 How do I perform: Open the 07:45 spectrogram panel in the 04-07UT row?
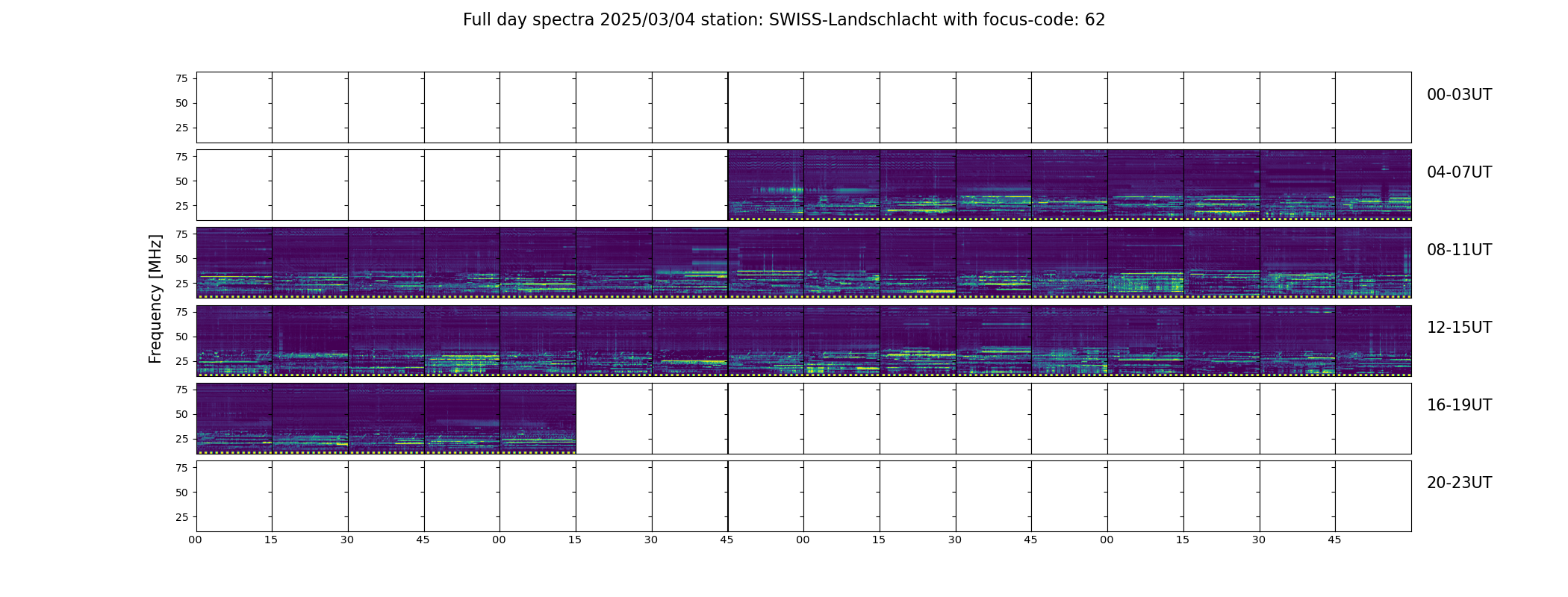[1373, 185]
